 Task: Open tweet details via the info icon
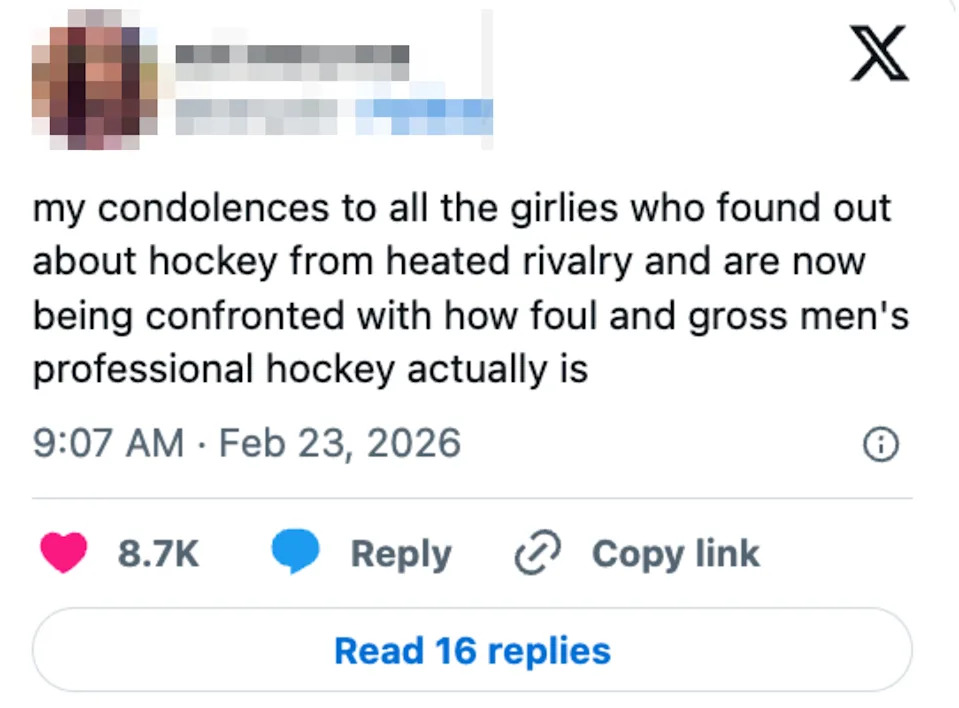[x=880, y=443]
